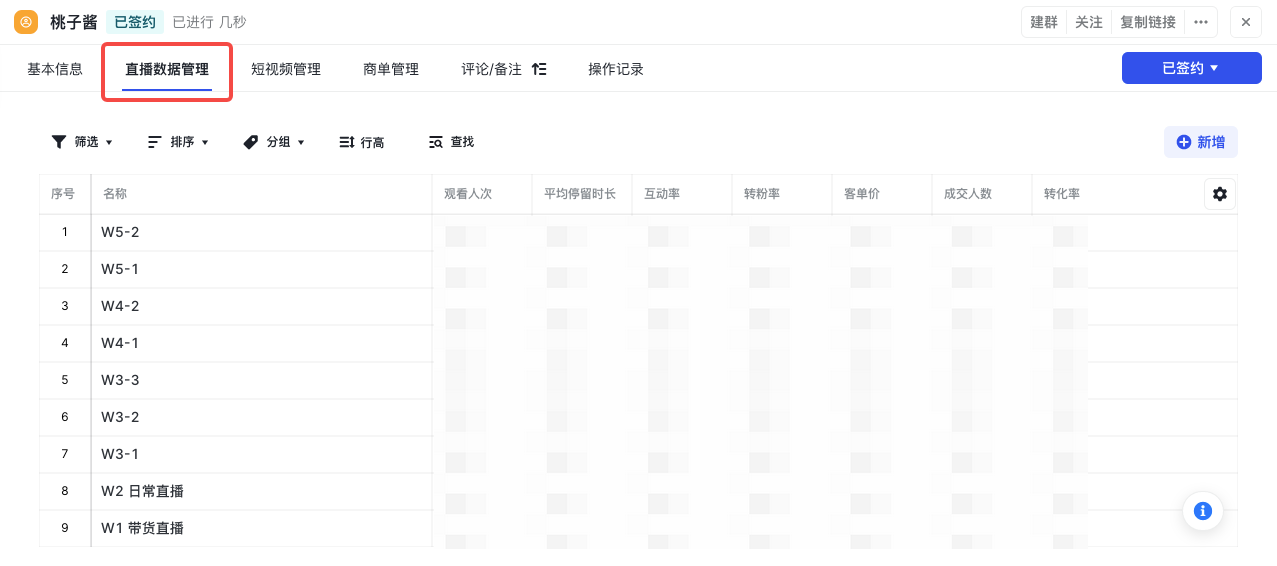Go to the 操作记录 tab

(x=616, y=69)
